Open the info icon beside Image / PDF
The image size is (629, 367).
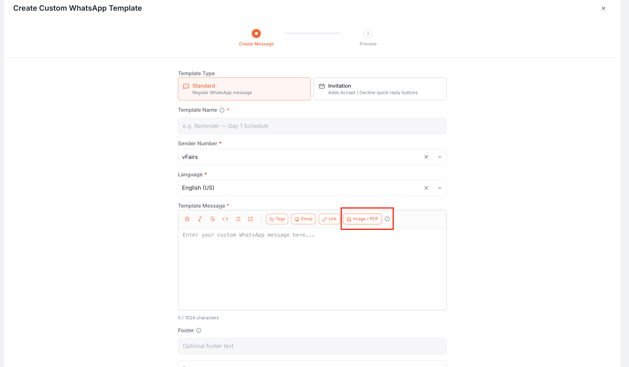click(387, 219)
